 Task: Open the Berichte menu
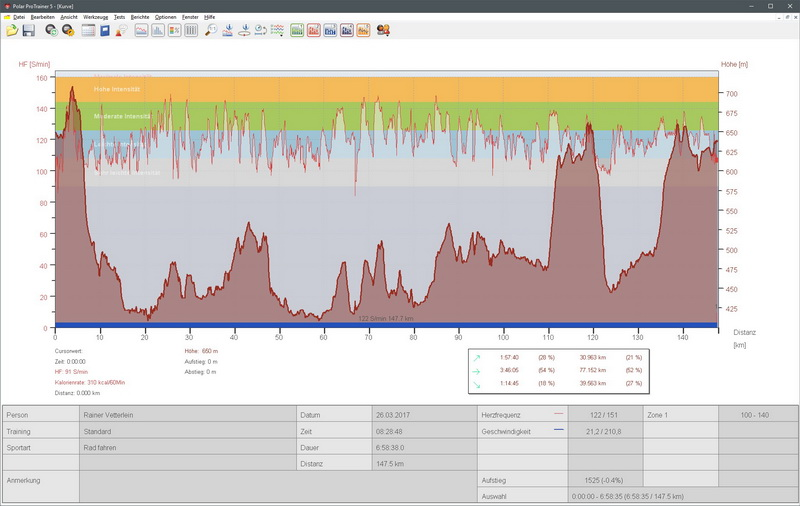point(140,18)
